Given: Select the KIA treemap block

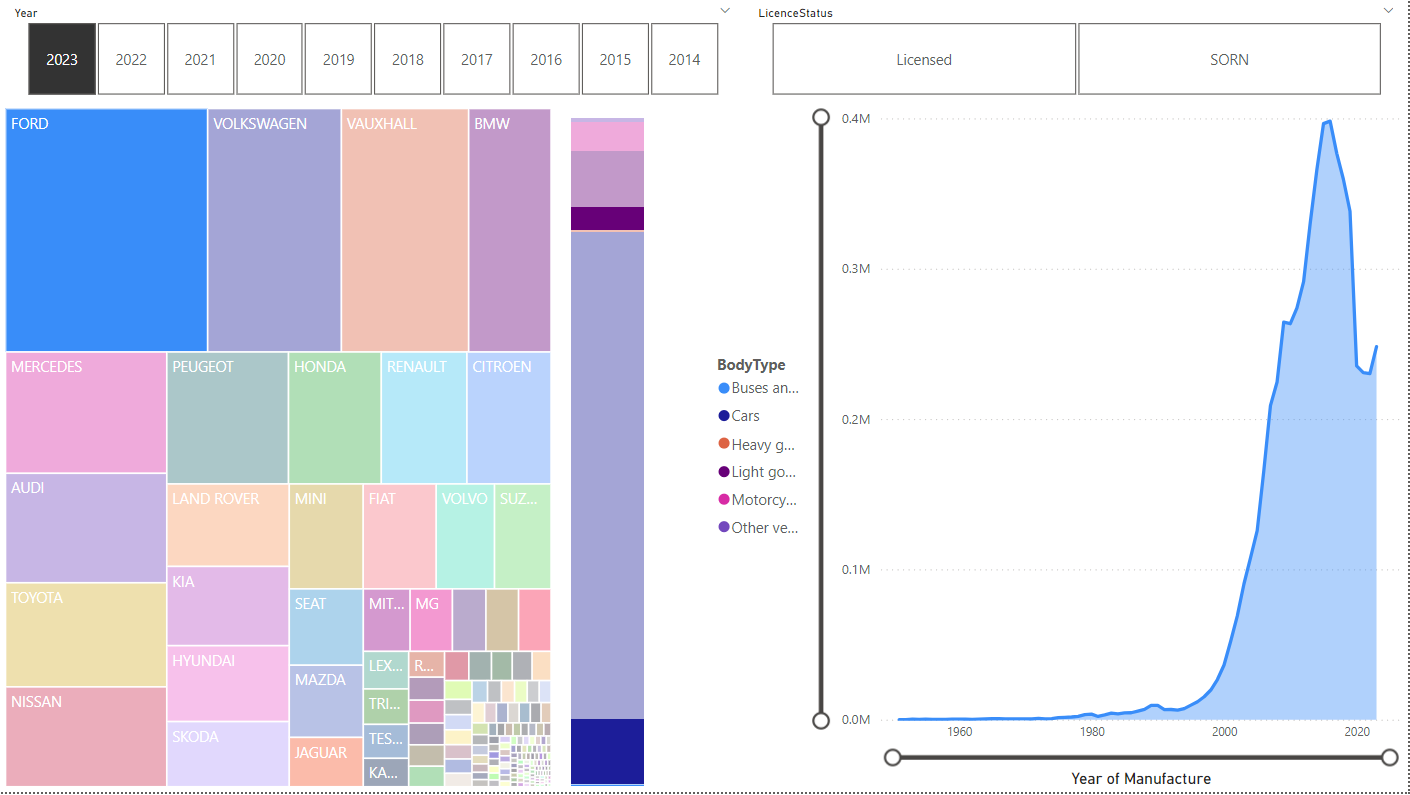Looking at the screenshot, I should (x=228, y=606).
